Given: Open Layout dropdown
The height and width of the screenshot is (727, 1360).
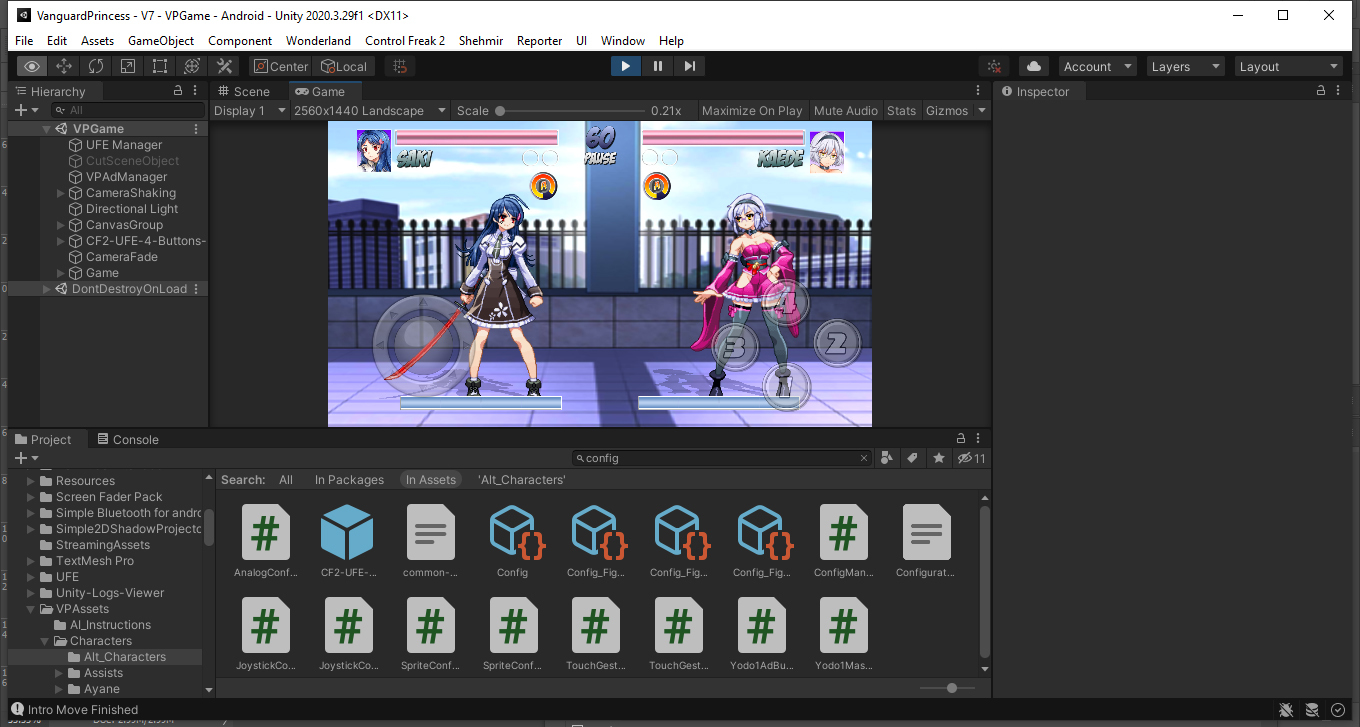Looking at the screenshot, I should coord(1289,66).
